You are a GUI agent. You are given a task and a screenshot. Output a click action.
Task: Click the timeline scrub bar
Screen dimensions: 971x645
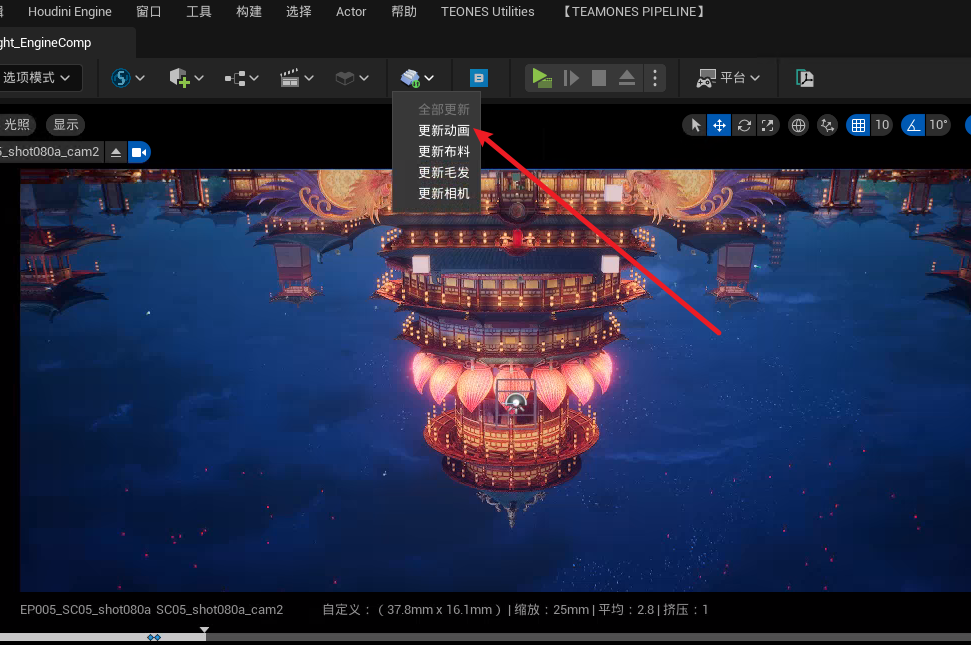486,638
